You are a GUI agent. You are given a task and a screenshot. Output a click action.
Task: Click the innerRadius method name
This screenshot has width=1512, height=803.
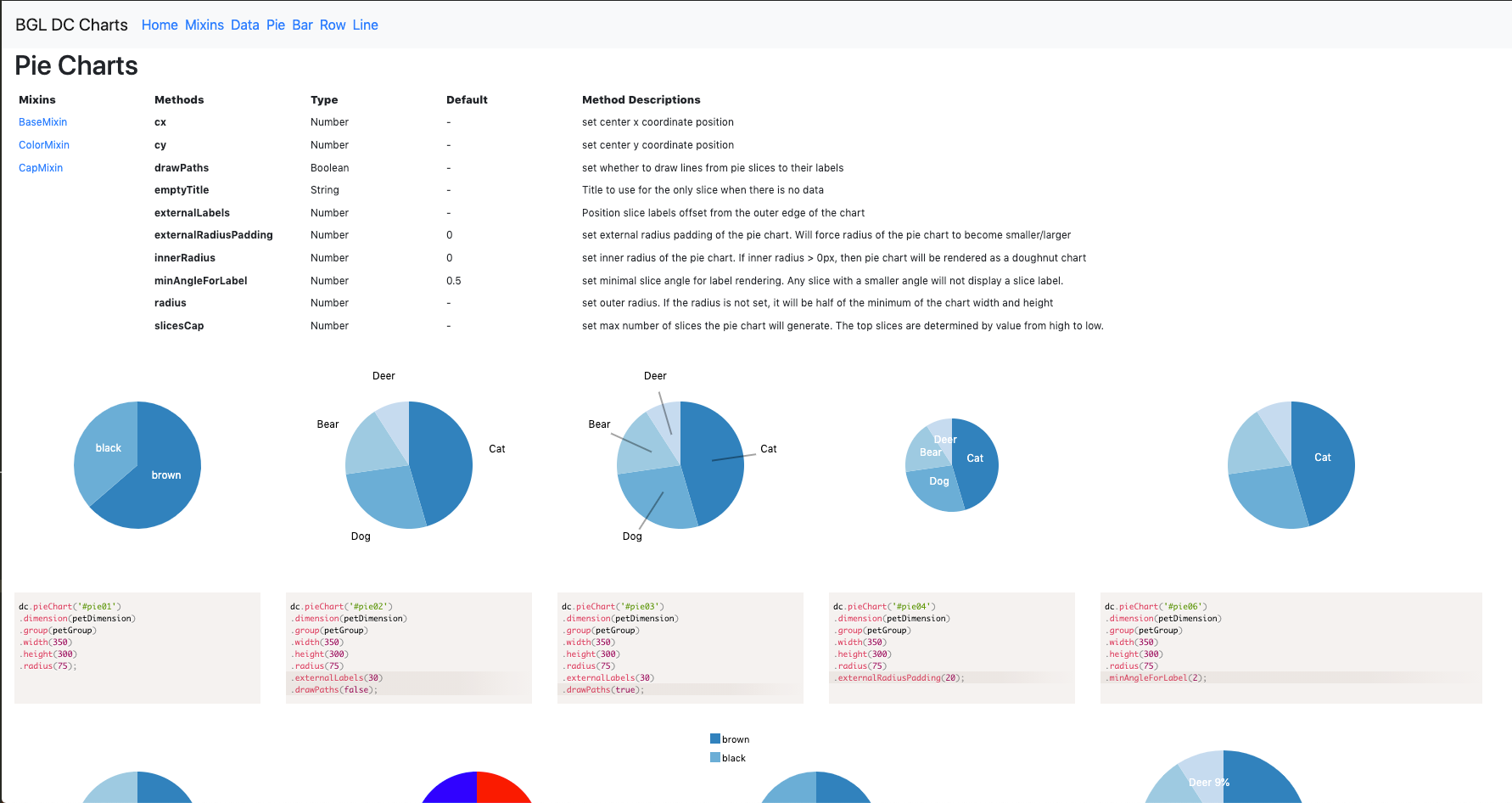[x=185, y=258]
